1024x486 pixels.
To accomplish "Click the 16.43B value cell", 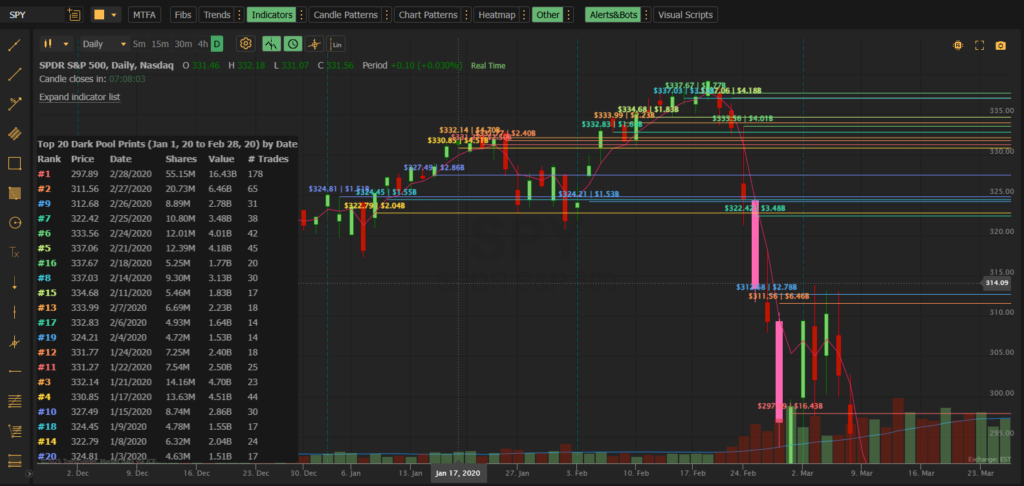I will tap(222, 174).
